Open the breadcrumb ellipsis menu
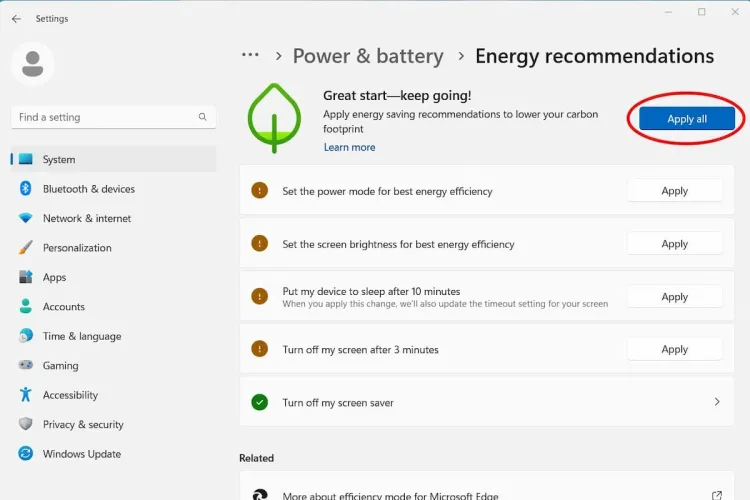 (x=250, y=56)
